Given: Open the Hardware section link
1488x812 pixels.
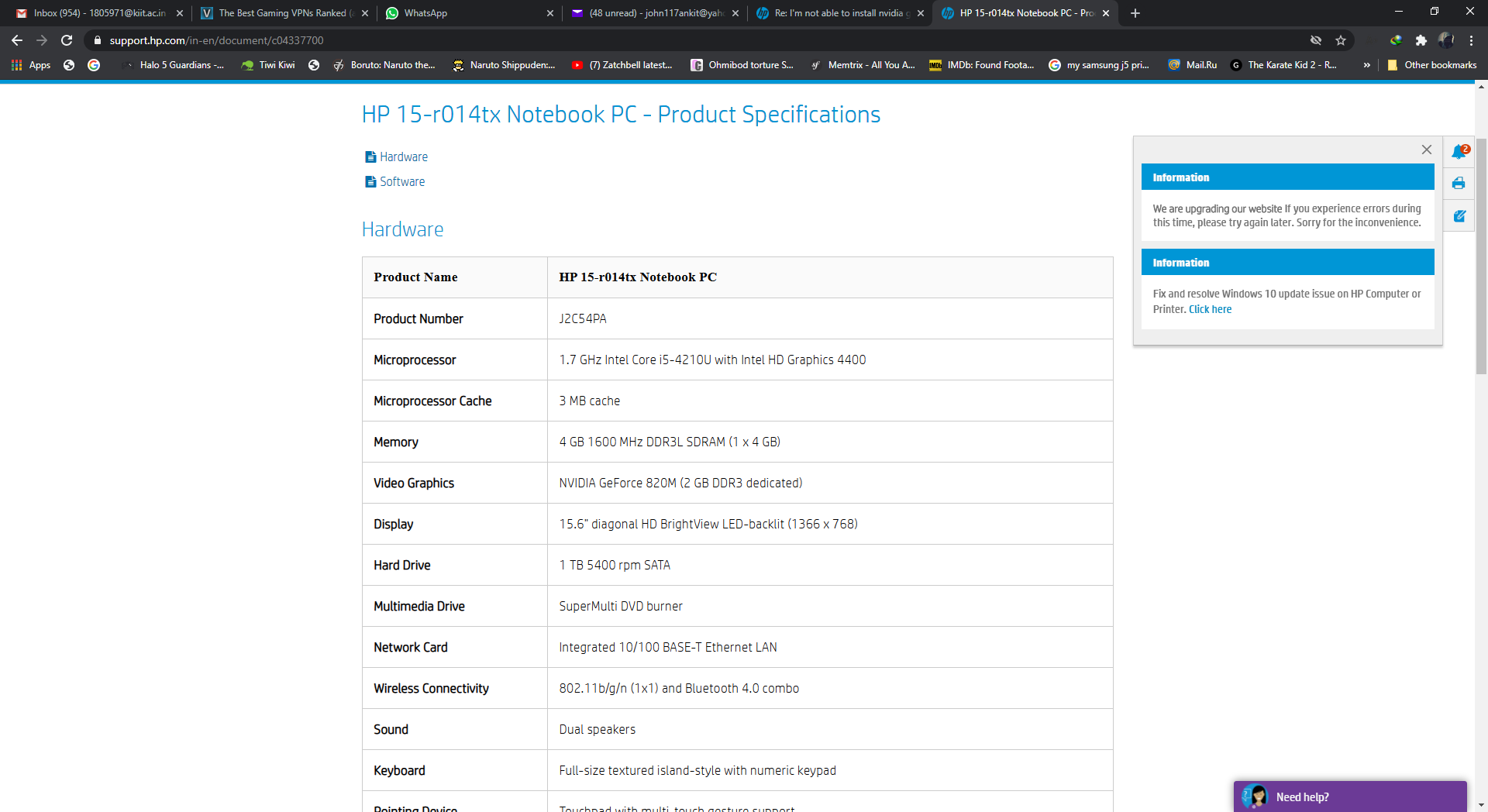Looking at the screenshot, I should click(x=403, y=157).
